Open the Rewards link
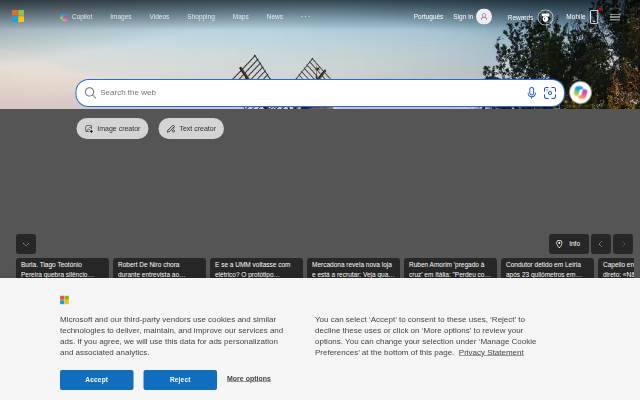The image size is (640, 400). 520,18
